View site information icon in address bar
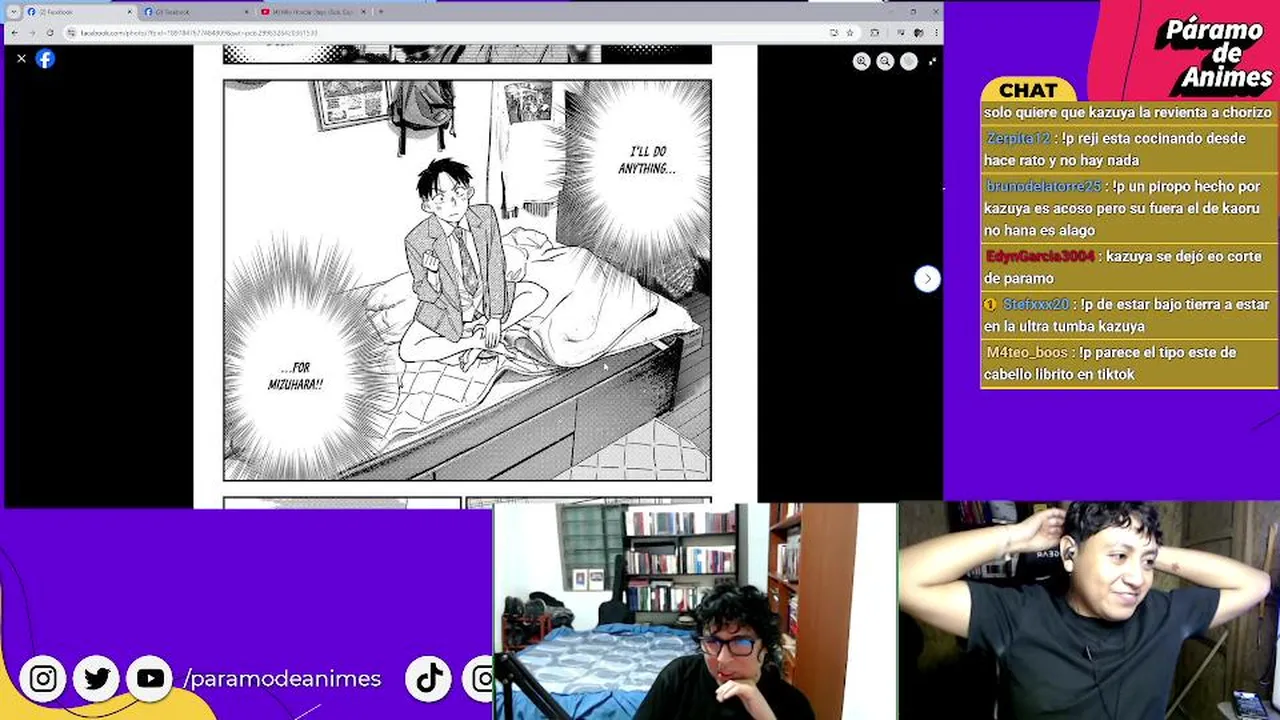1280x720 pixels. [71, 32]
